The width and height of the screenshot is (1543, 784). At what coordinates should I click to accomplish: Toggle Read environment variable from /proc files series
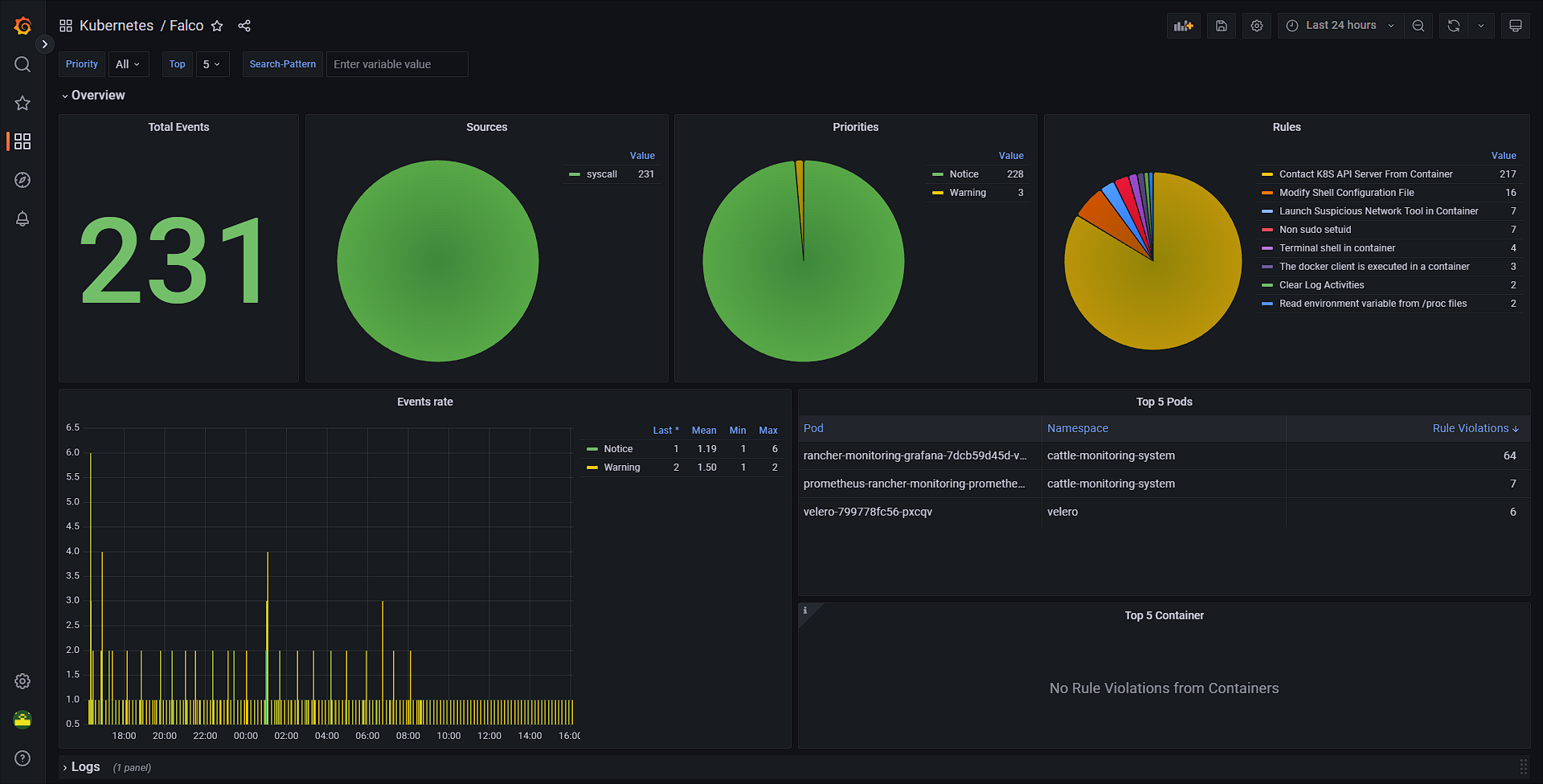click(x=1373, y=304)
